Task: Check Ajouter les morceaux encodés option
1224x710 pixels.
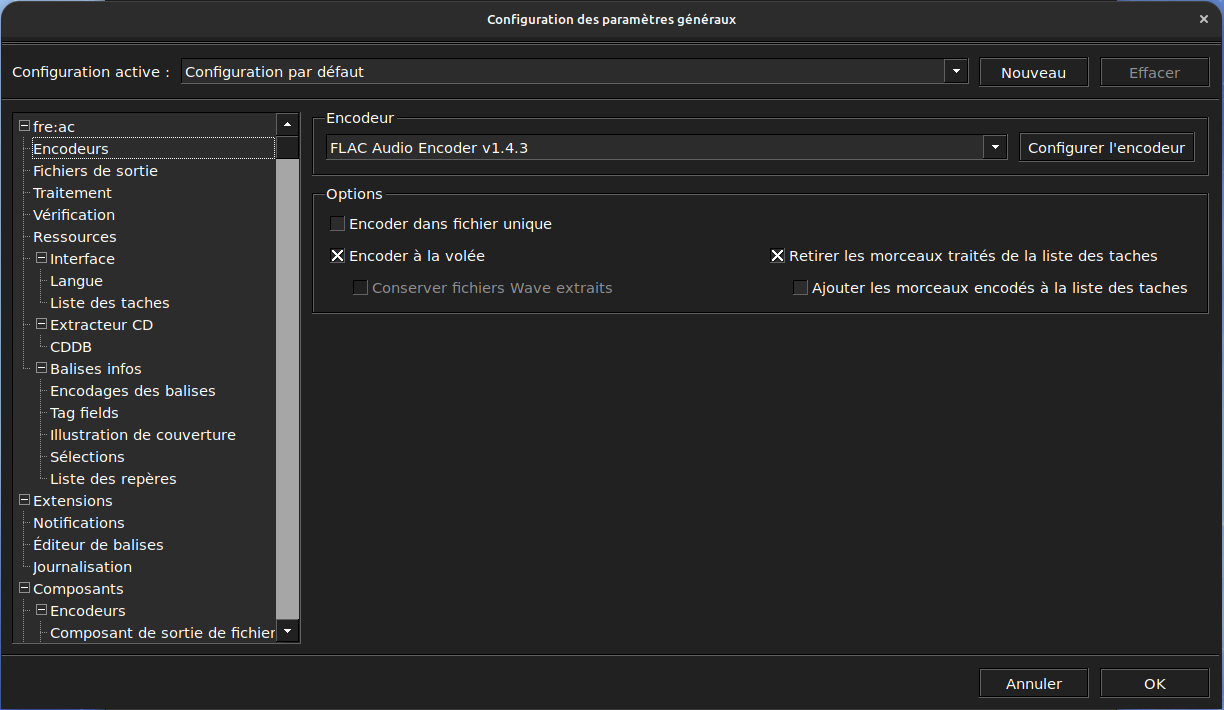Action: (800, 288)
